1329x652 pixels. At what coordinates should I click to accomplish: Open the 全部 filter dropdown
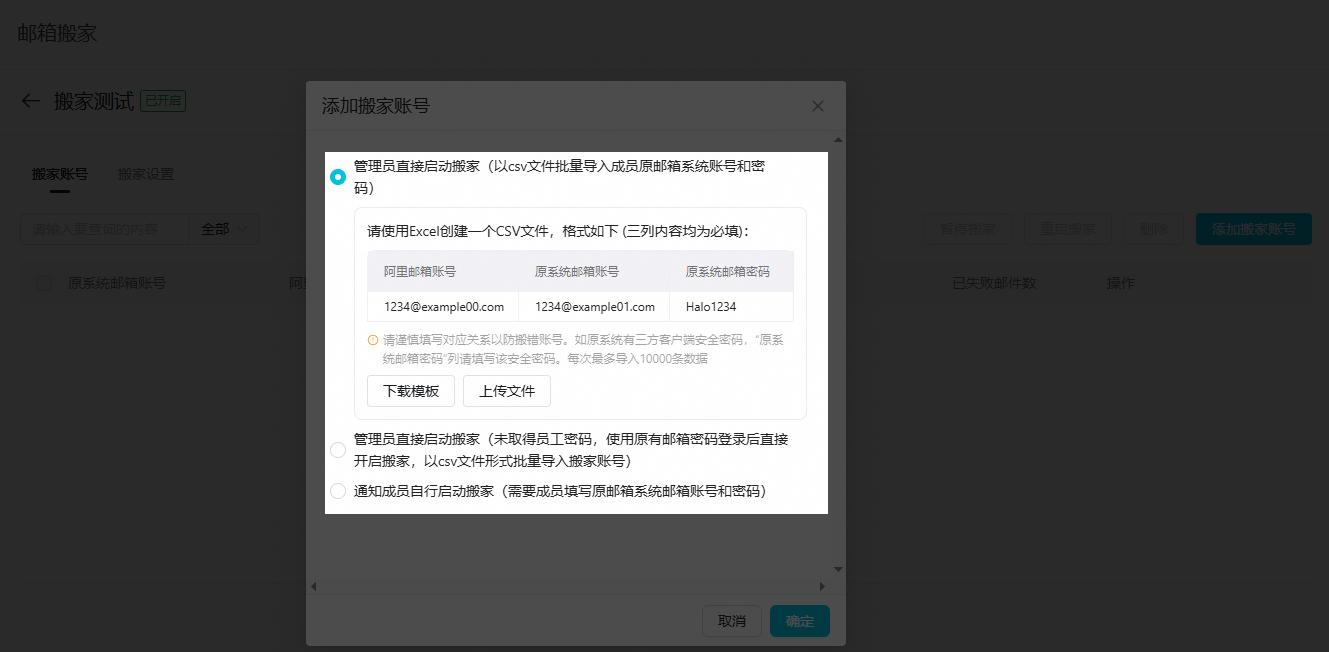225,229
